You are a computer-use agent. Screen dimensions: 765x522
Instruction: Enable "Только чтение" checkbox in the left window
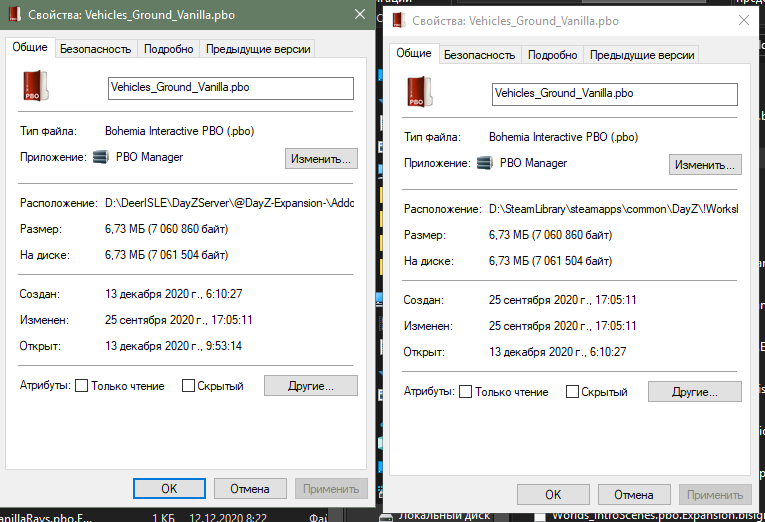coord(81,386)
